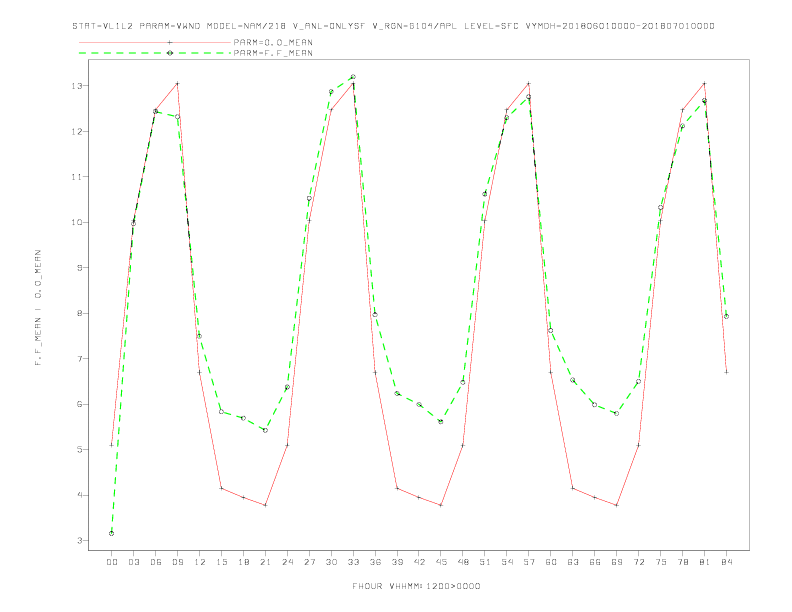Click the x-axis tick label 03

(x=133, y=562)
